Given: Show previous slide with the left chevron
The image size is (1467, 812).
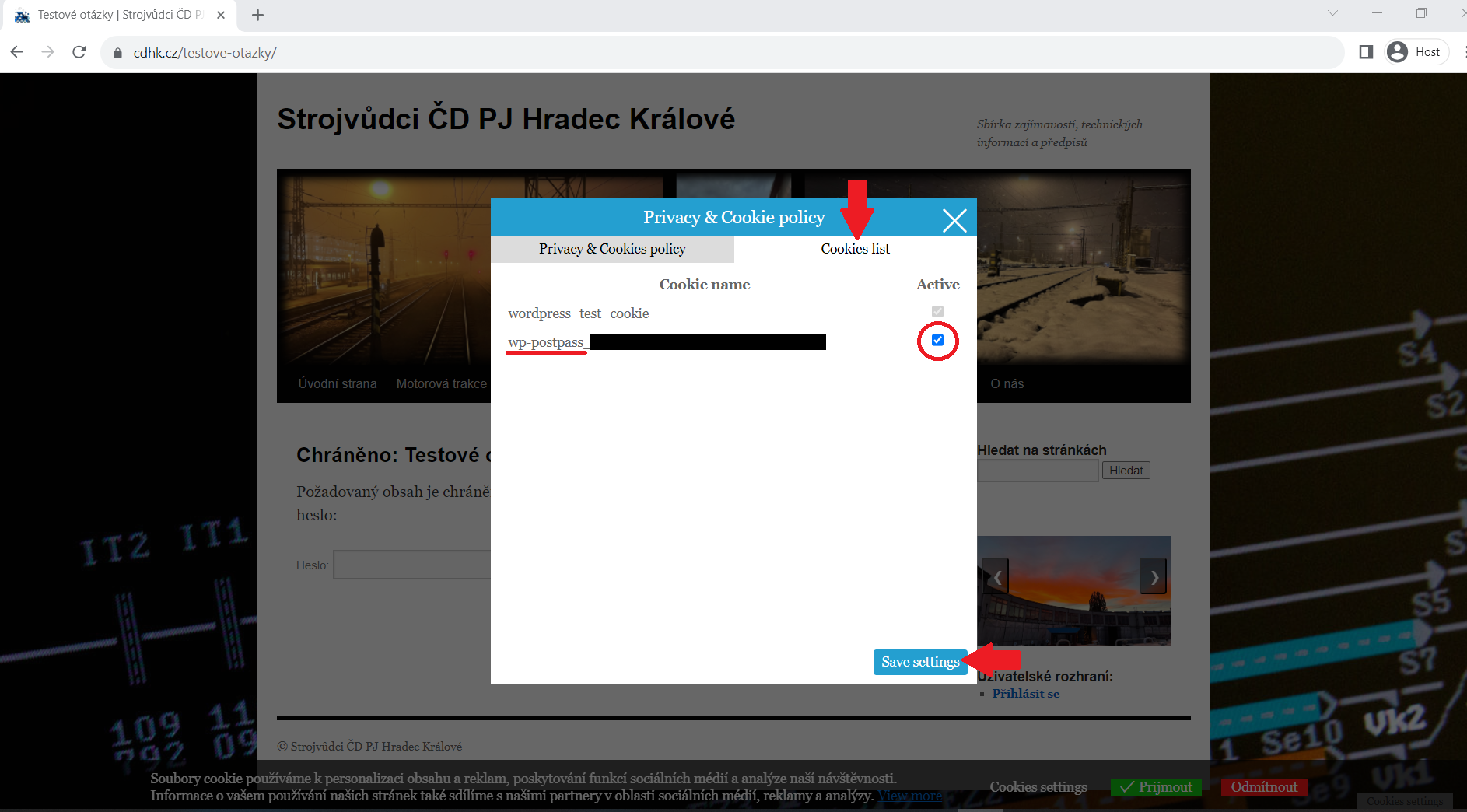Looking at the screenshot, I should pyautogui.click(x=996, y=576).
